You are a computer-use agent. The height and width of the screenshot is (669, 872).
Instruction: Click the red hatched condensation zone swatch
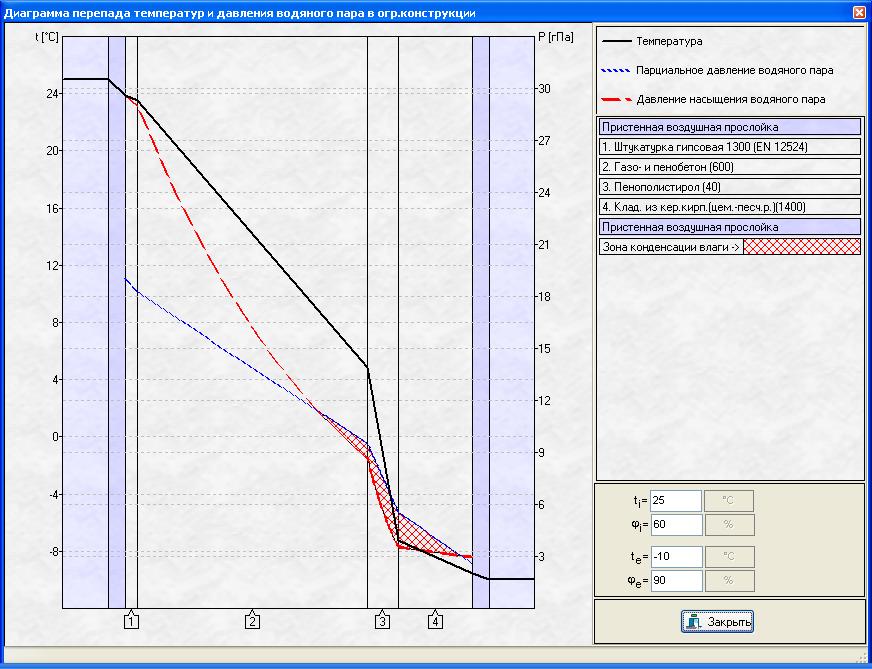[802, 247]
